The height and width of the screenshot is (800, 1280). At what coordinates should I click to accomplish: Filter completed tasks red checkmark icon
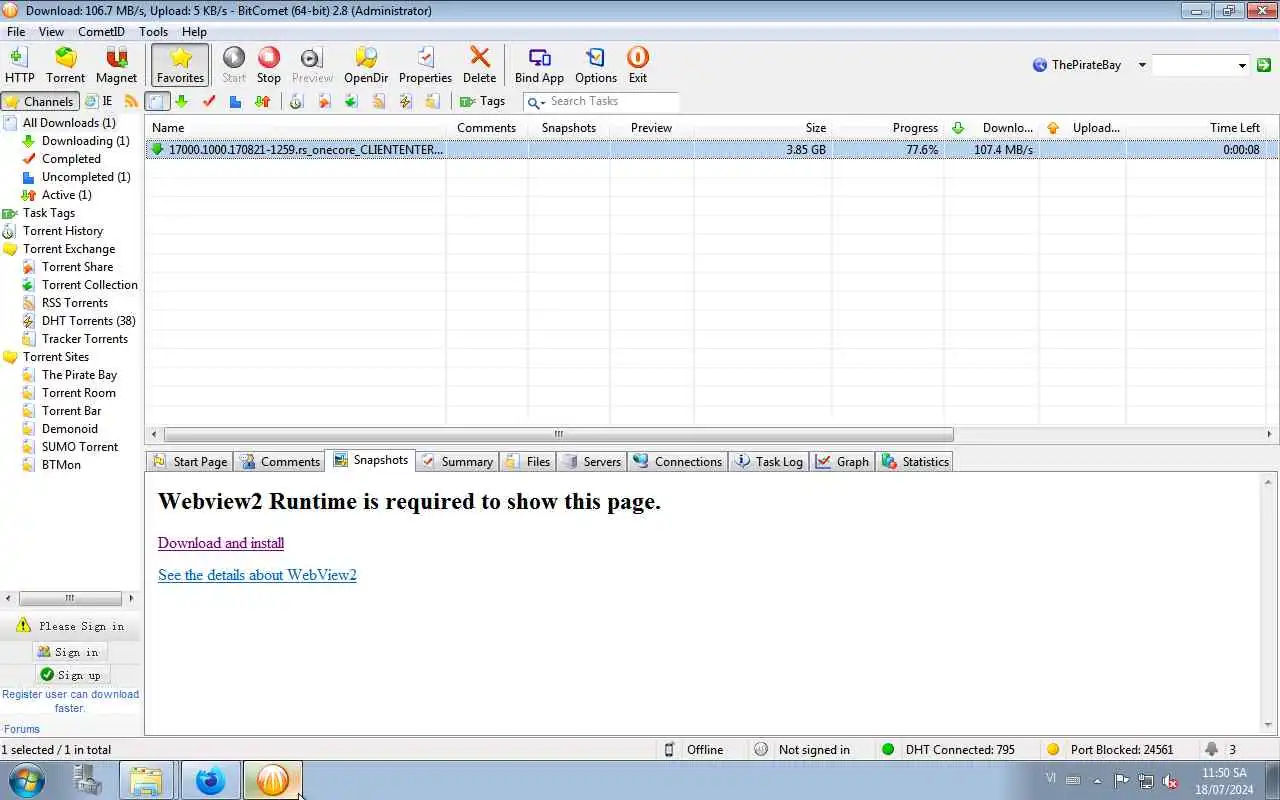[209, 101]
